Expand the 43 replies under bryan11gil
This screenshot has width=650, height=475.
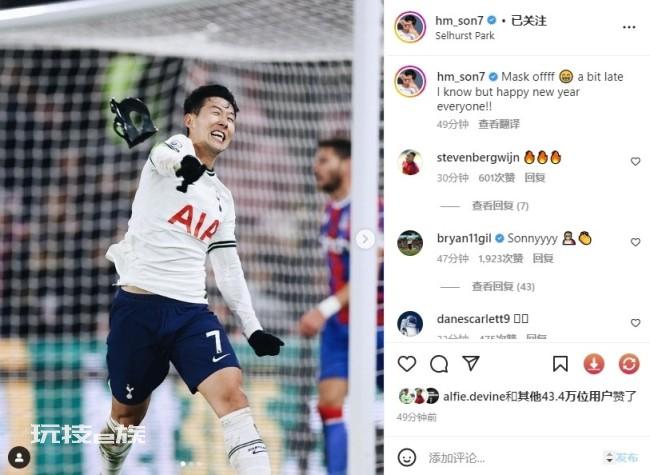(503, 286)
